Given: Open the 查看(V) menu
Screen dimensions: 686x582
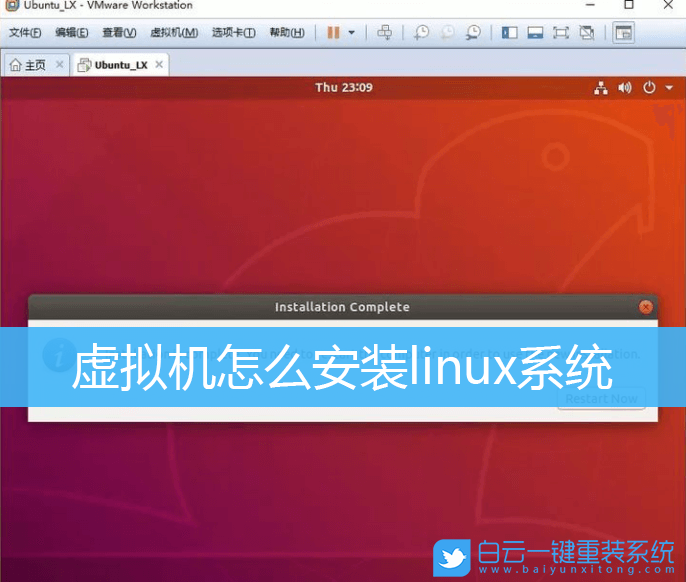Looking at the screenshot, I should coord(119,32).
